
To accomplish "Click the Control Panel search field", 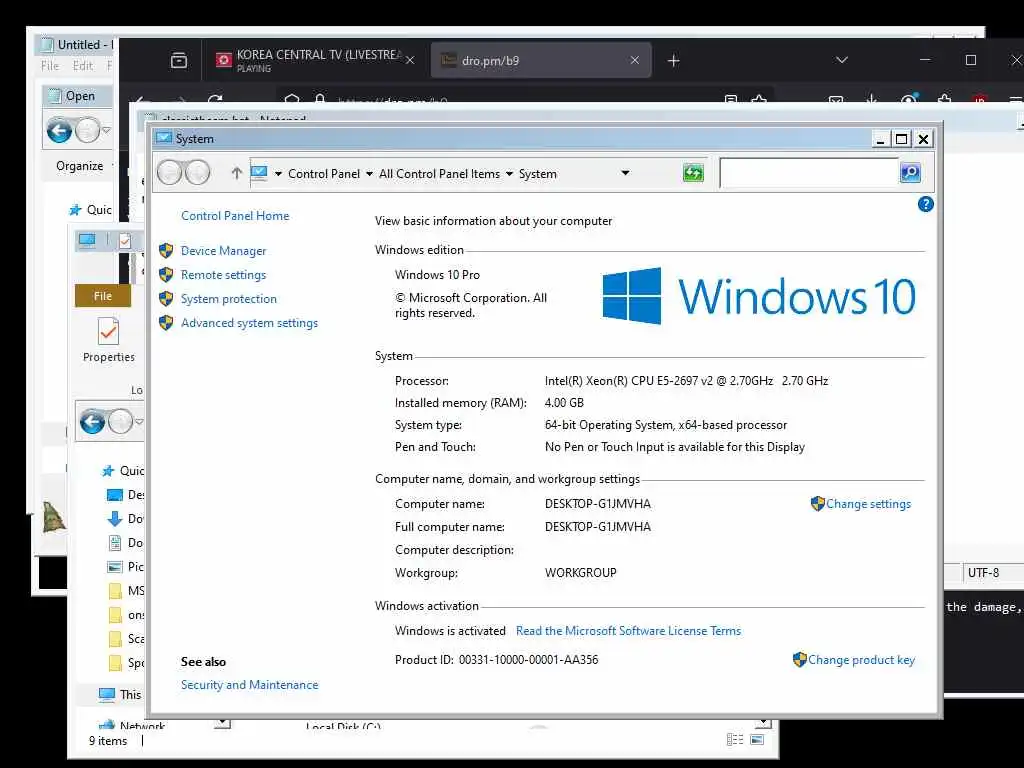I will coord(809,173).
